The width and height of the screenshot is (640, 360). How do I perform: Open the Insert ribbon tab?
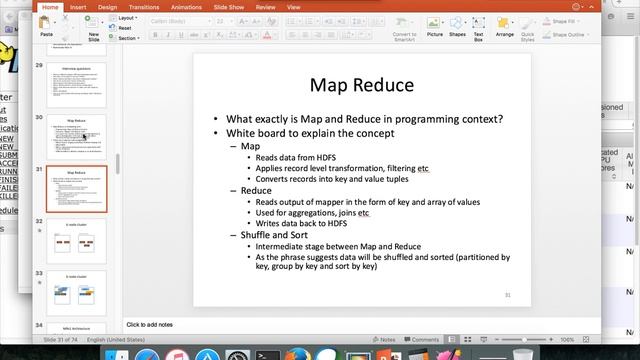coord(78,7)
